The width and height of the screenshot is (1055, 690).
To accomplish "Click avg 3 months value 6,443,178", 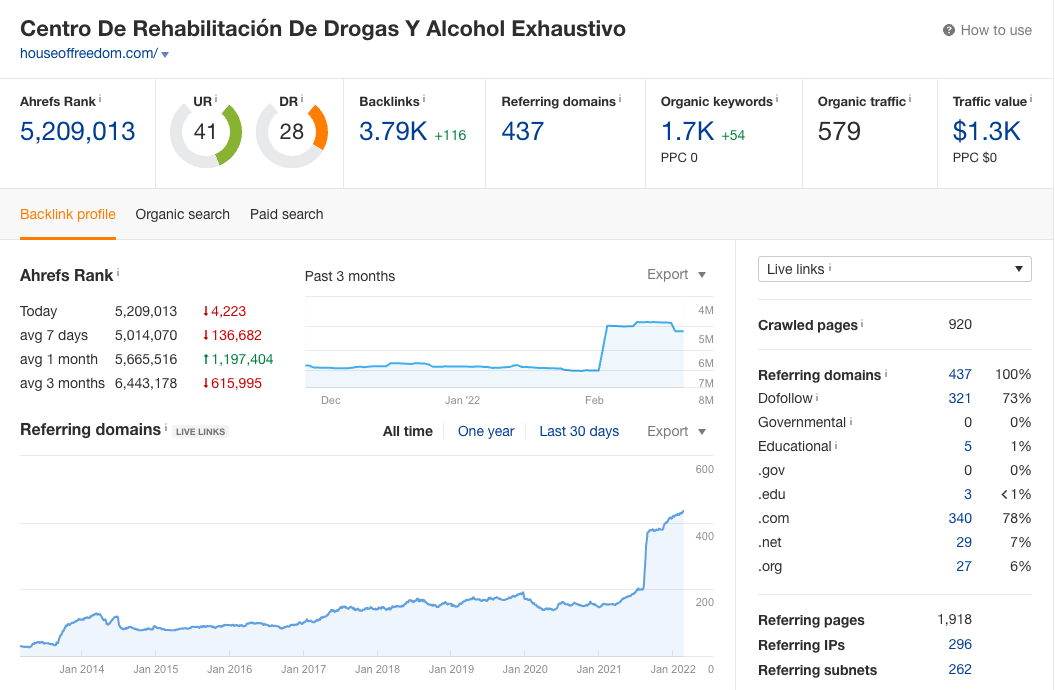I will click(x=146, y=383).
